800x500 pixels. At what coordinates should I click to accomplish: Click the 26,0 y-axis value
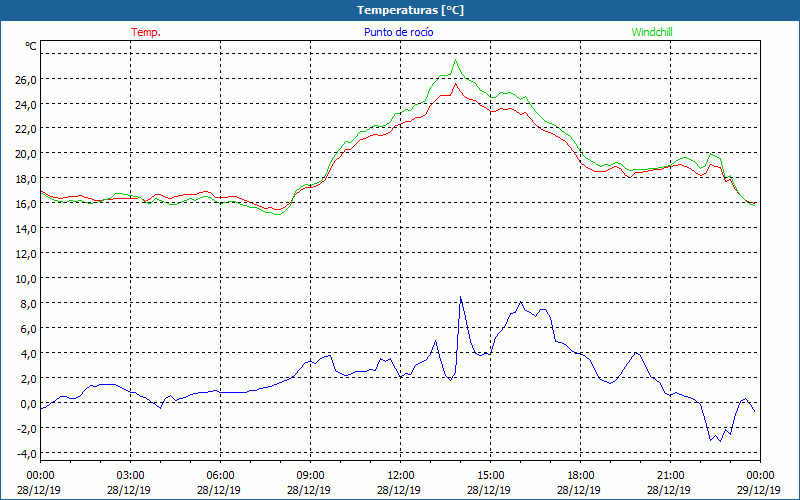pyautogui.click(x=24, y=79)
